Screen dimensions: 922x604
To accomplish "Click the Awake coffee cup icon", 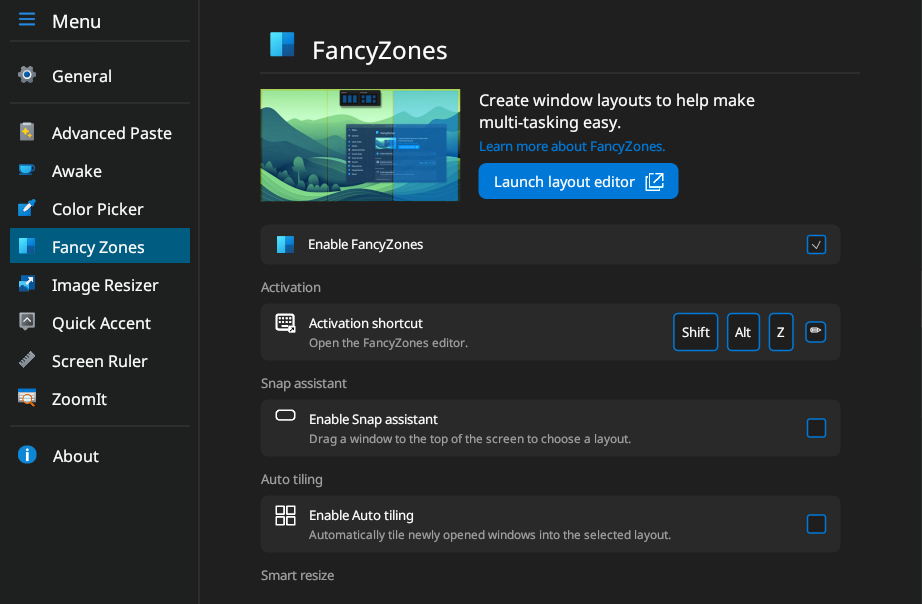I will click(x=27, y=170).
